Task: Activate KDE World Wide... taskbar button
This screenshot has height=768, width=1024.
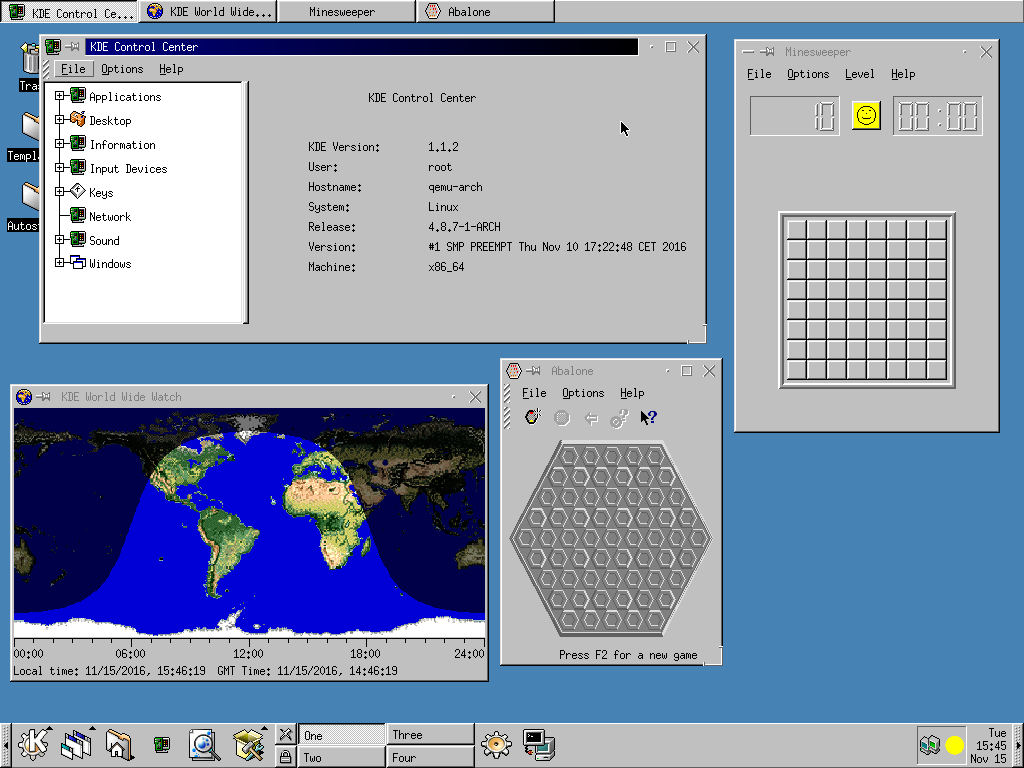Action: coord(208,12)
